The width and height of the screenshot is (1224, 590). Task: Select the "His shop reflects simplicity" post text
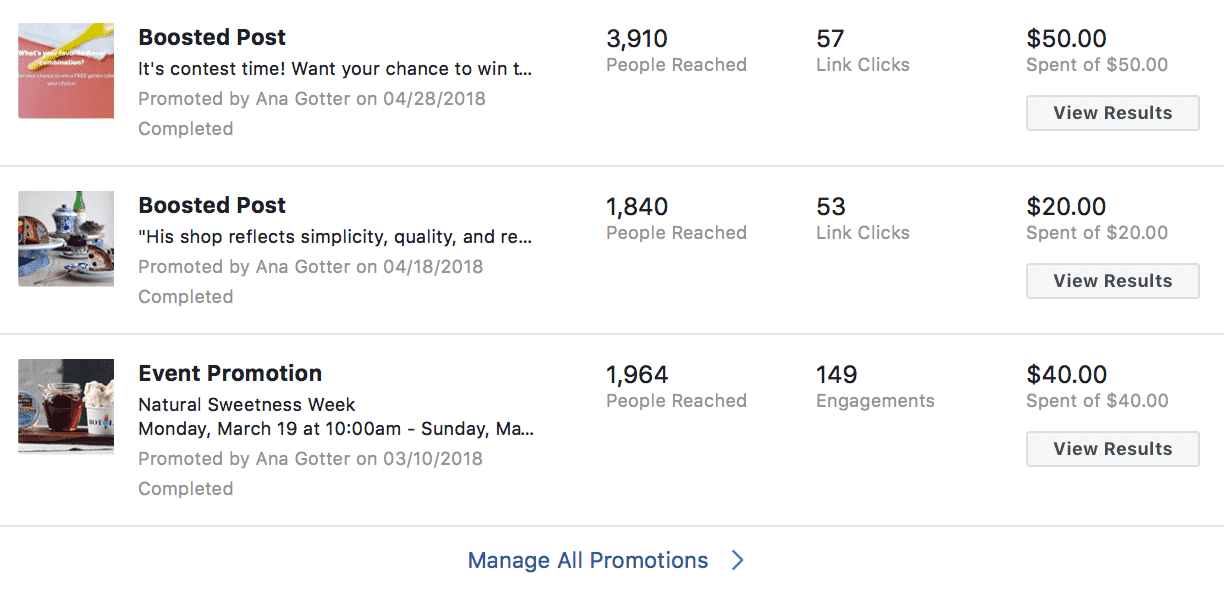tap(335, 237)
